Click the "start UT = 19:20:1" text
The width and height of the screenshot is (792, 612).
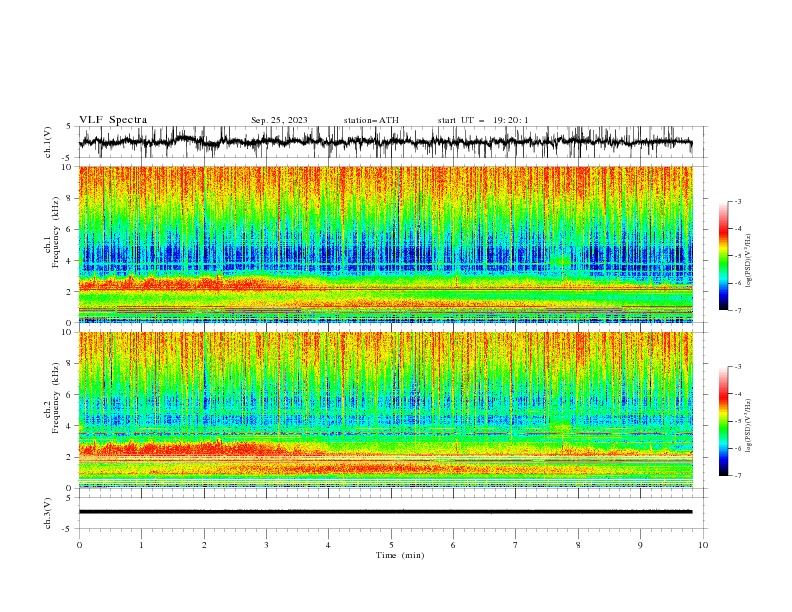483,120
